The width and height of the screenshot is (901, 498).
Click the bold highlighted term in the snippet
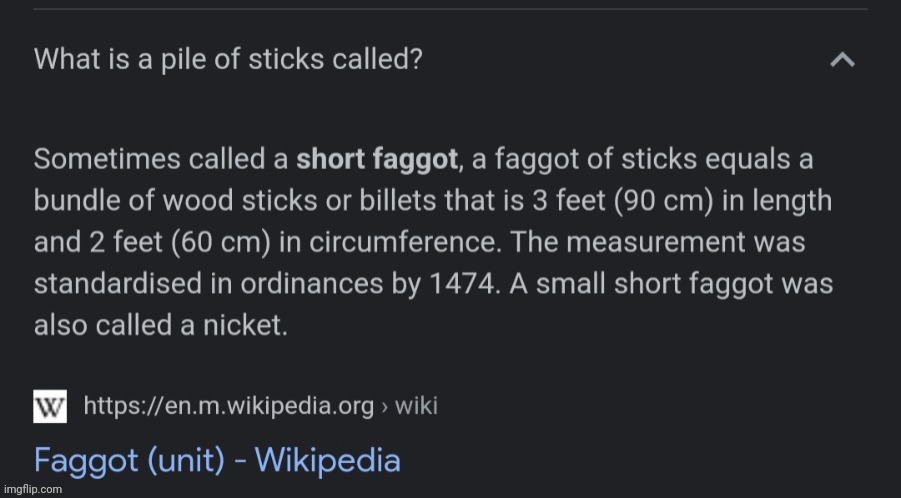coord(377,160)
